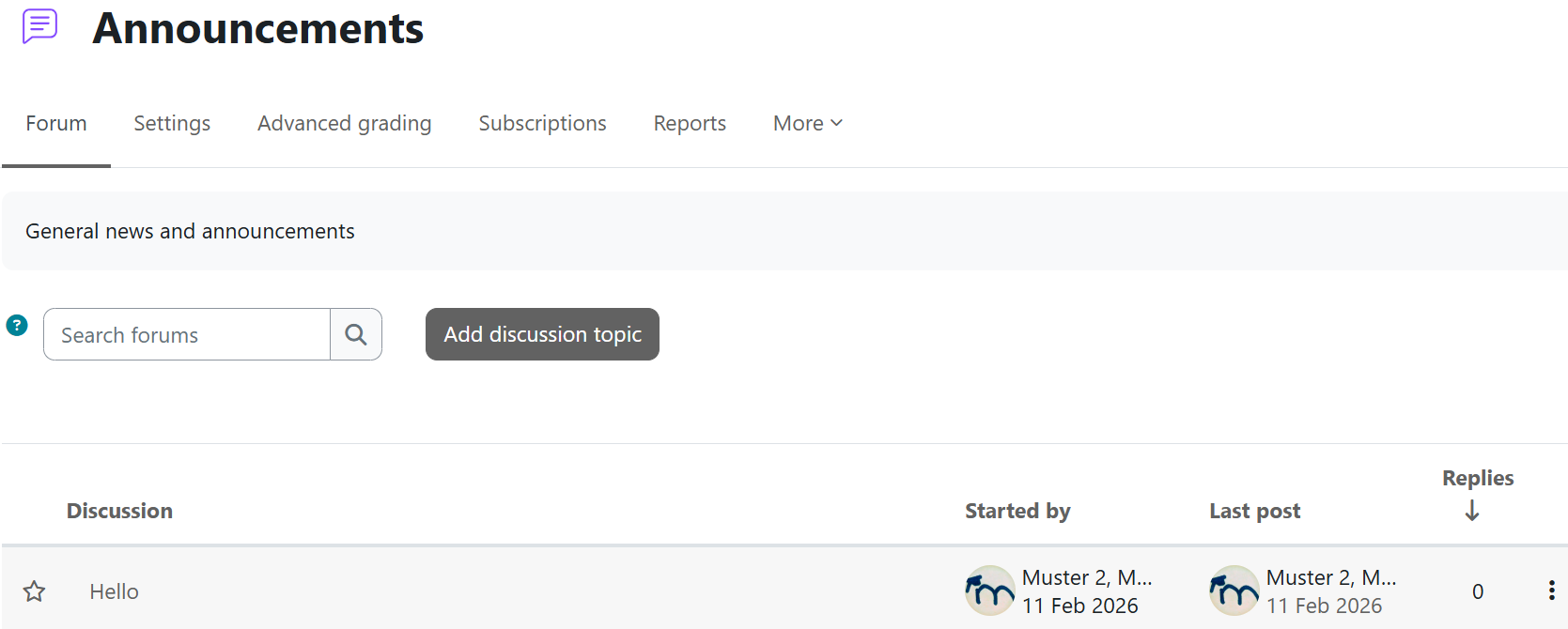The height and width of the screenshot is (629, 1568).
Task: Focus the Search forums text field
Action: click(187, 335)
